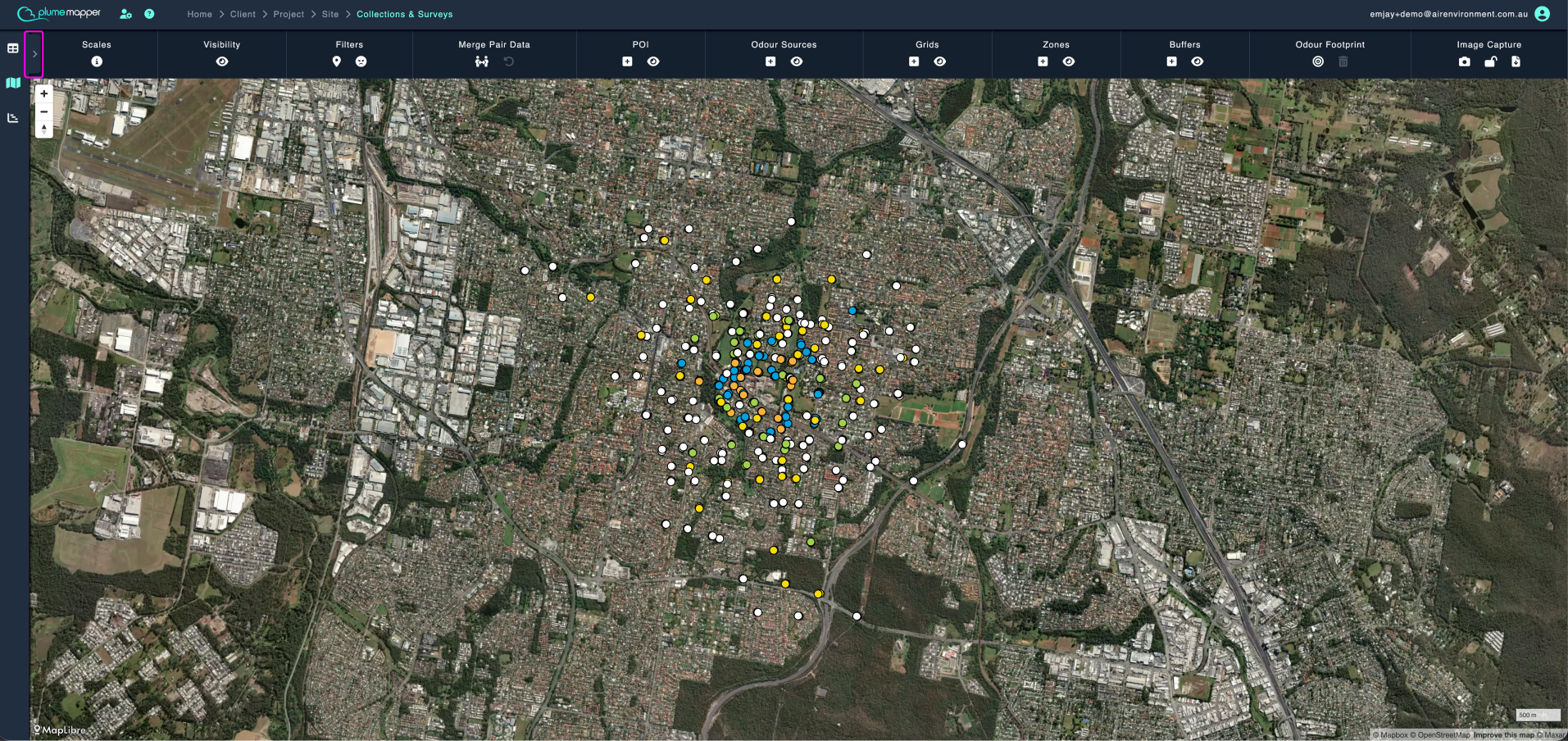The width and height of the screenshot is (1568, 741).
Task: Add a new Zone
Action: point(1043,61)
